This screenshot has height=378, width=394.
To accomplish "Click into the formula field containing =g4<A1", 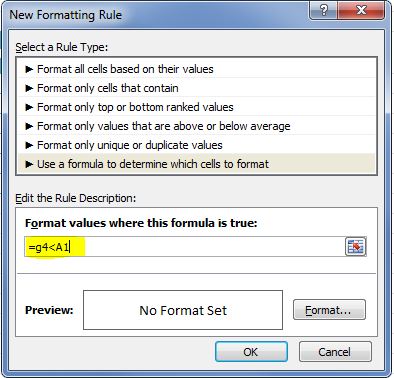I will [x=184, y=247].
